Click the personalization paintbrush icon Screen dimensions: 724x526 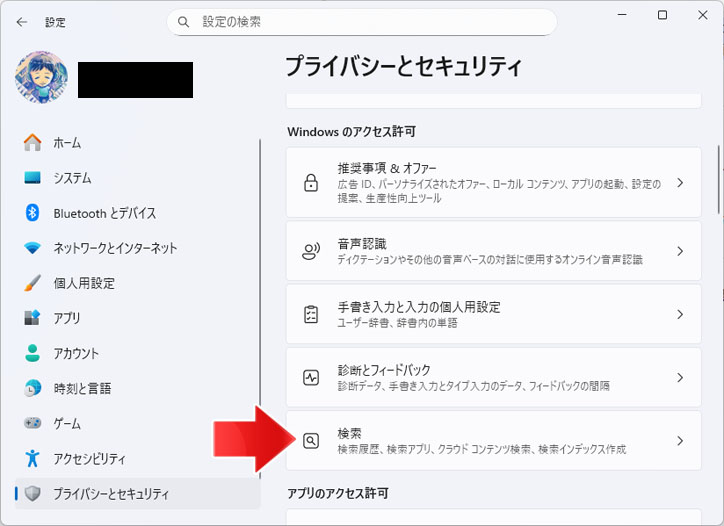(33, 283)
